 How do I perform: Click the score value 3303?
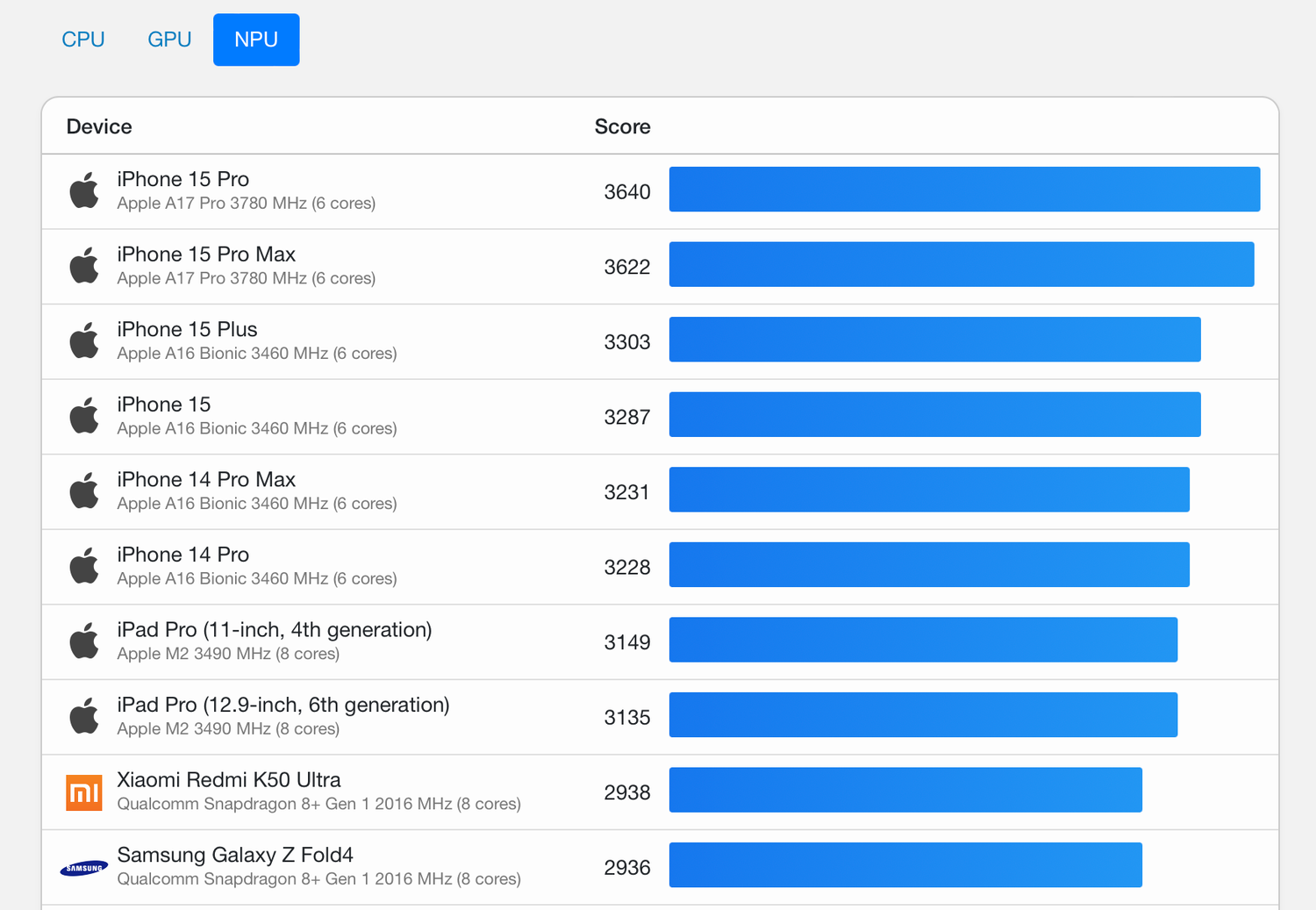626,342
